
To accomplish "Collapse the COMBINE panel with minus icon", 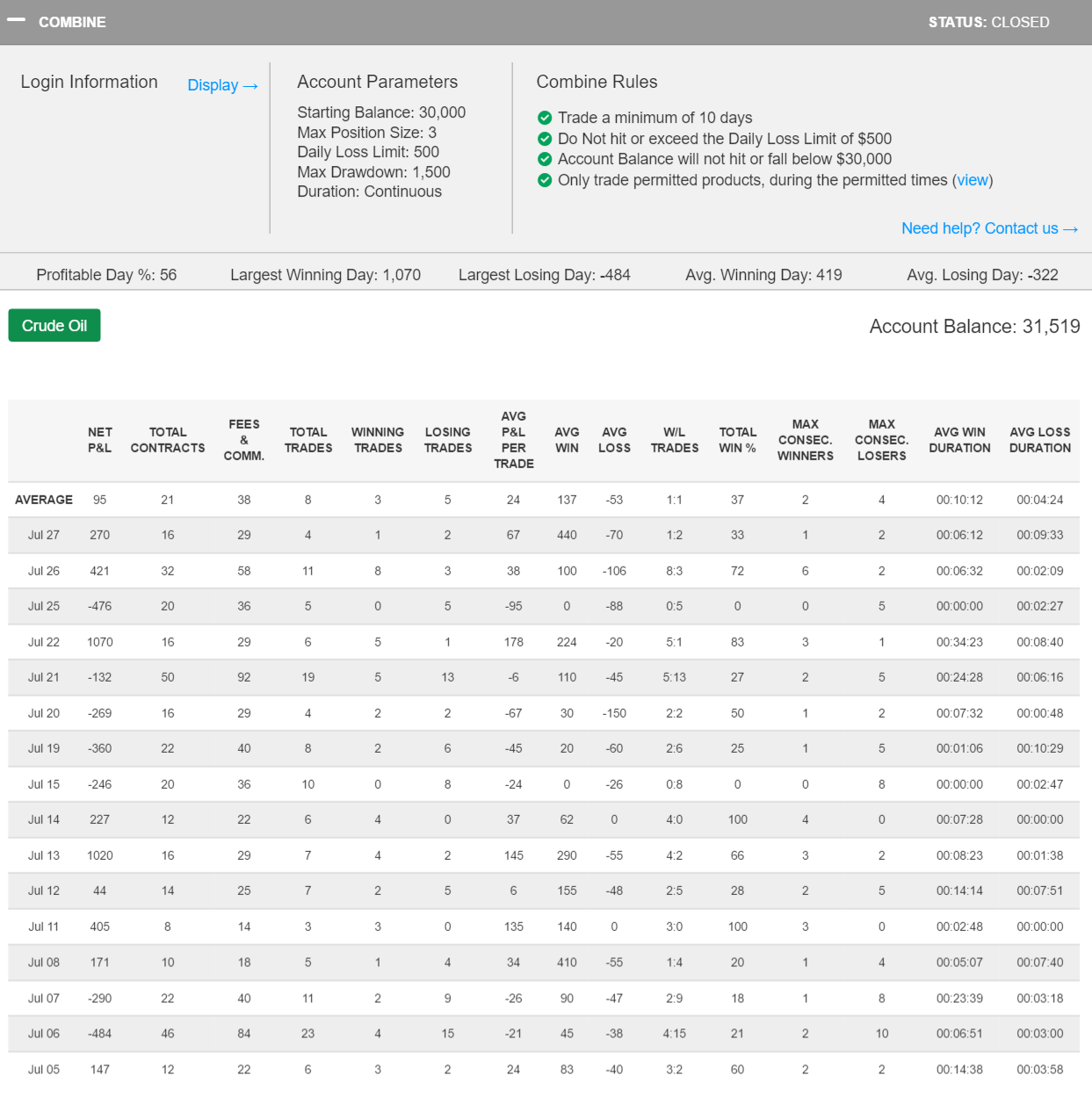I will point(16,20).
